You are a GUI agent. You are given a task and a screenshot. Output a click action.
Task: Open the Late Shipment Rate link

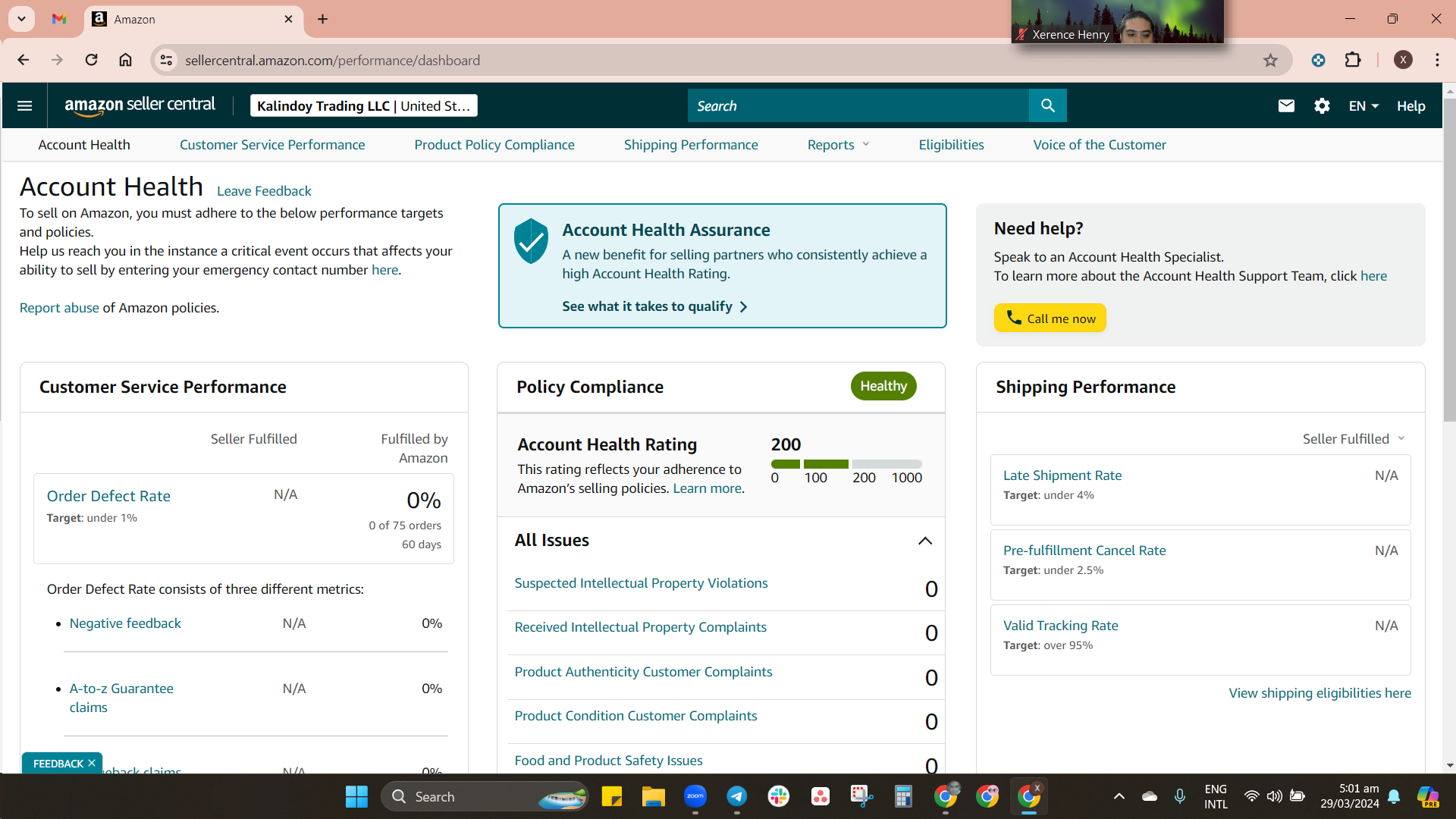tap(1062, 475)
